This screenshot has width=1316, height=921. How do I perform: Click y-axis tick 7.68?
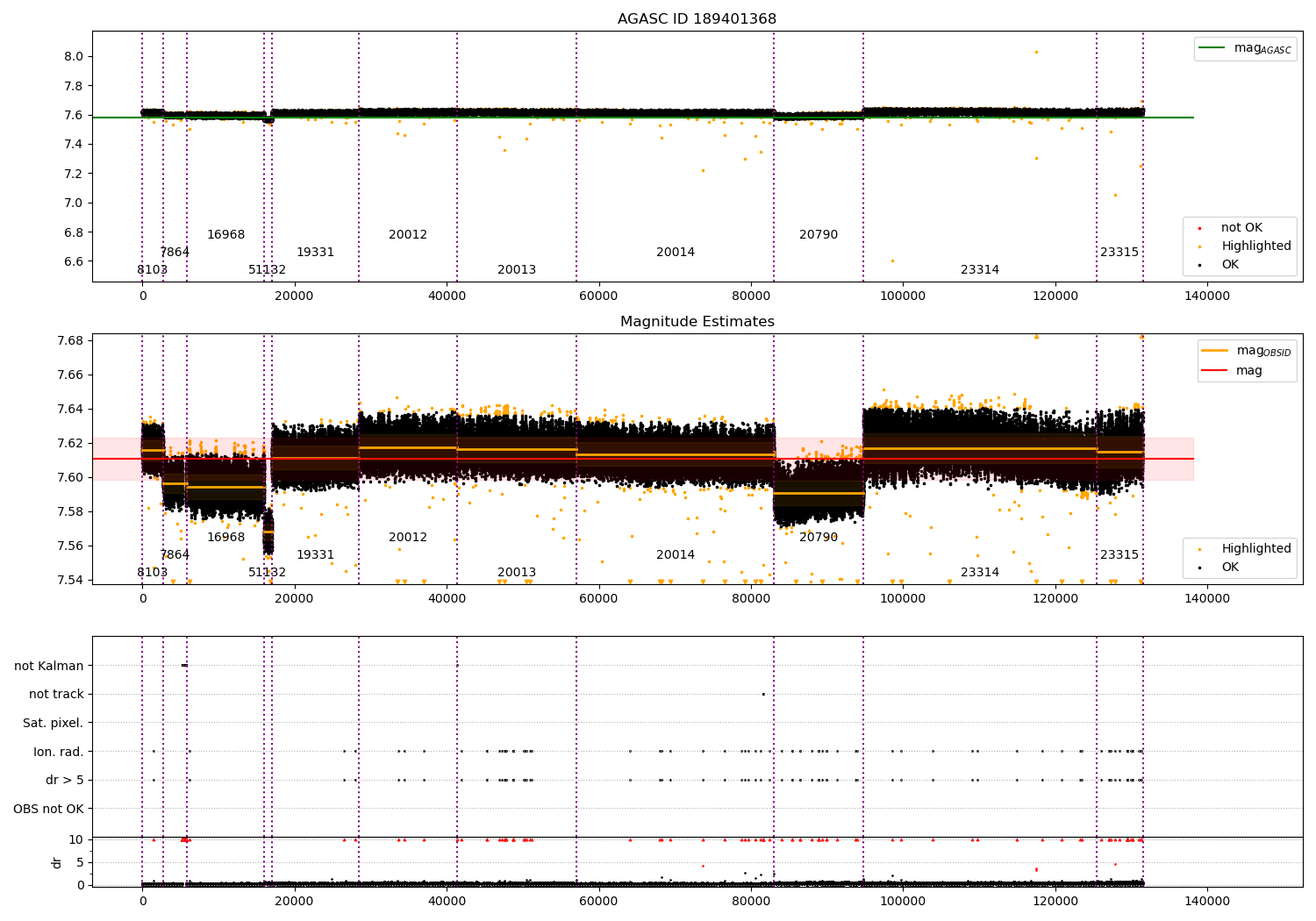click(69, 340)
